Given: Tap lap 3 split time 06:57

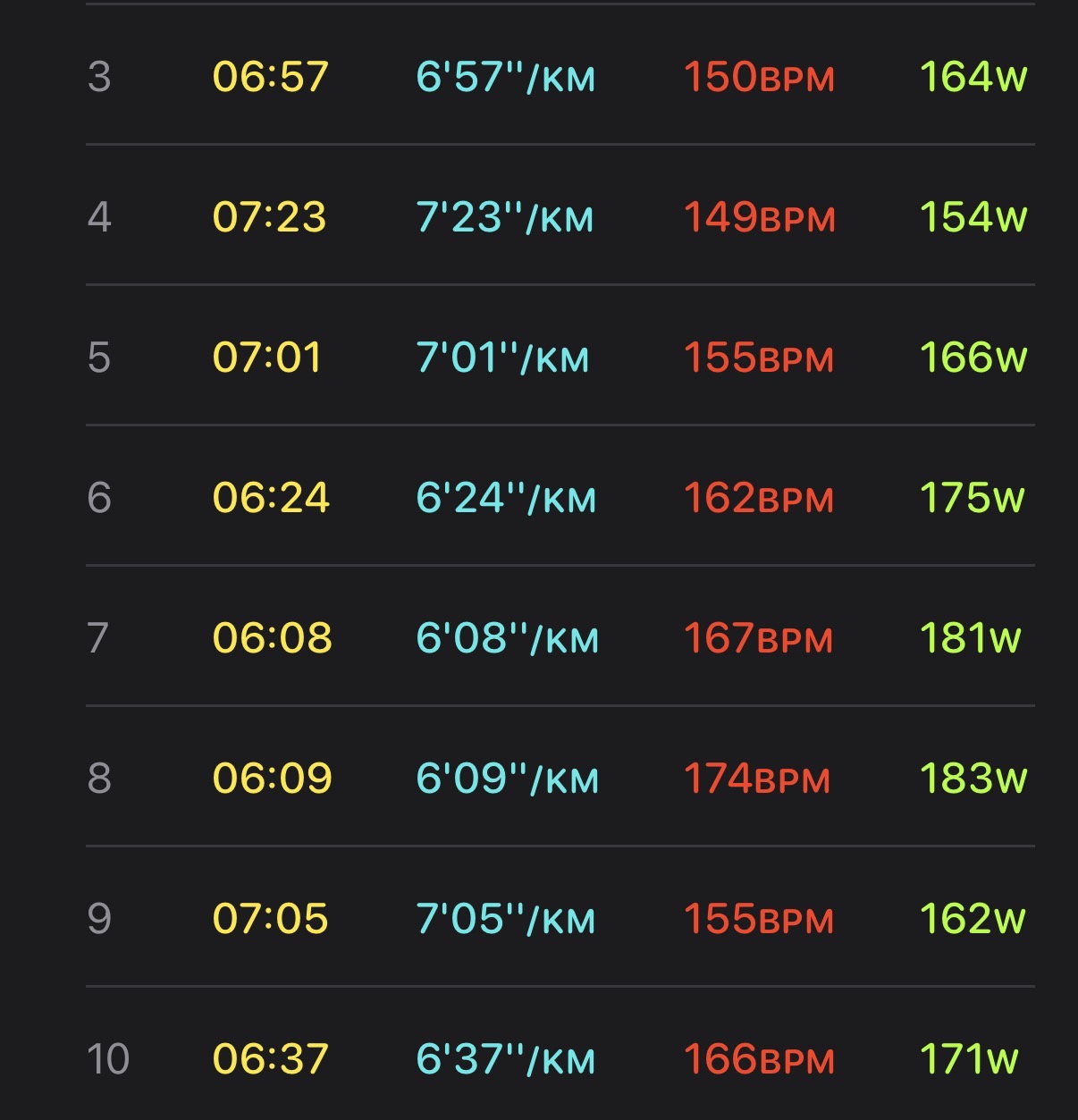Looking at the screenshot, I should pyautogui.click(x=270, y=77).
